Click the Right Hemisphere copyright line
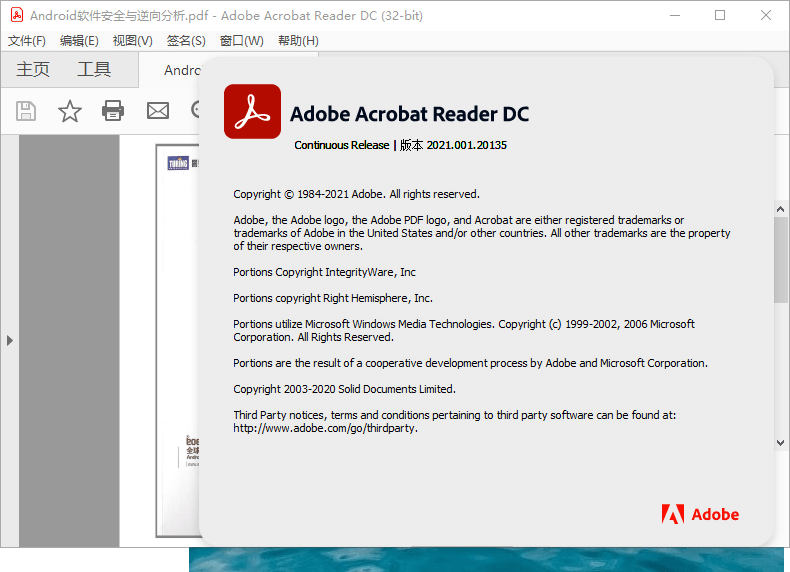The height and width of the screenshot is (572, 790). (333, 298)
